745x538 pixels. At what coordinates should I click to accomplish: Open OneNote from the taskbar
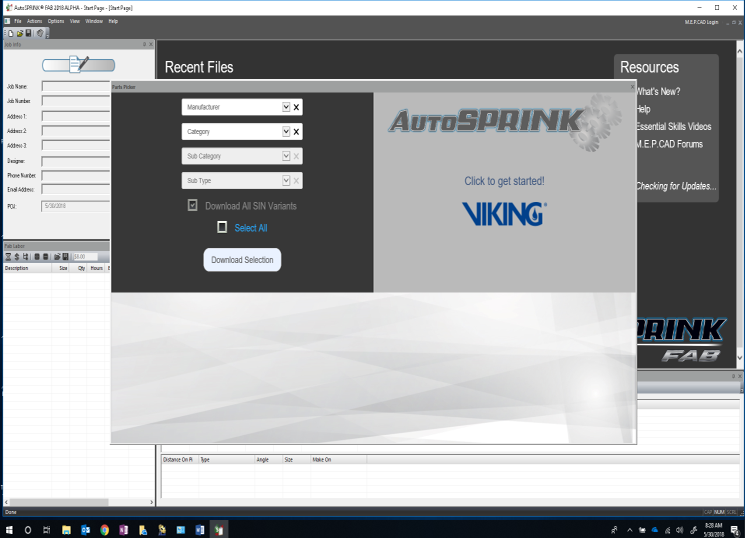pyautogui.click(x=124, y=530)
